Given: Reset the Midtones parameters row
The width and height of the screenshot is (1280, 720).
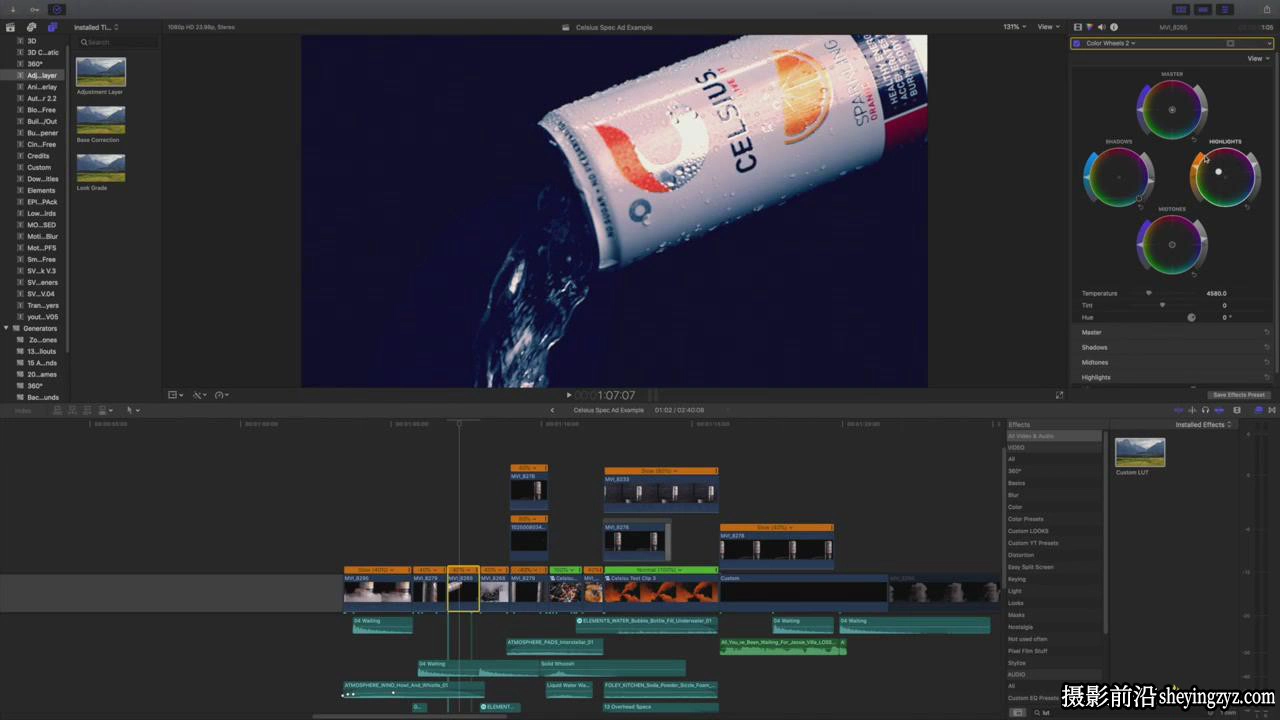Looking at the screenshot, I should (x=1267, y=362).
